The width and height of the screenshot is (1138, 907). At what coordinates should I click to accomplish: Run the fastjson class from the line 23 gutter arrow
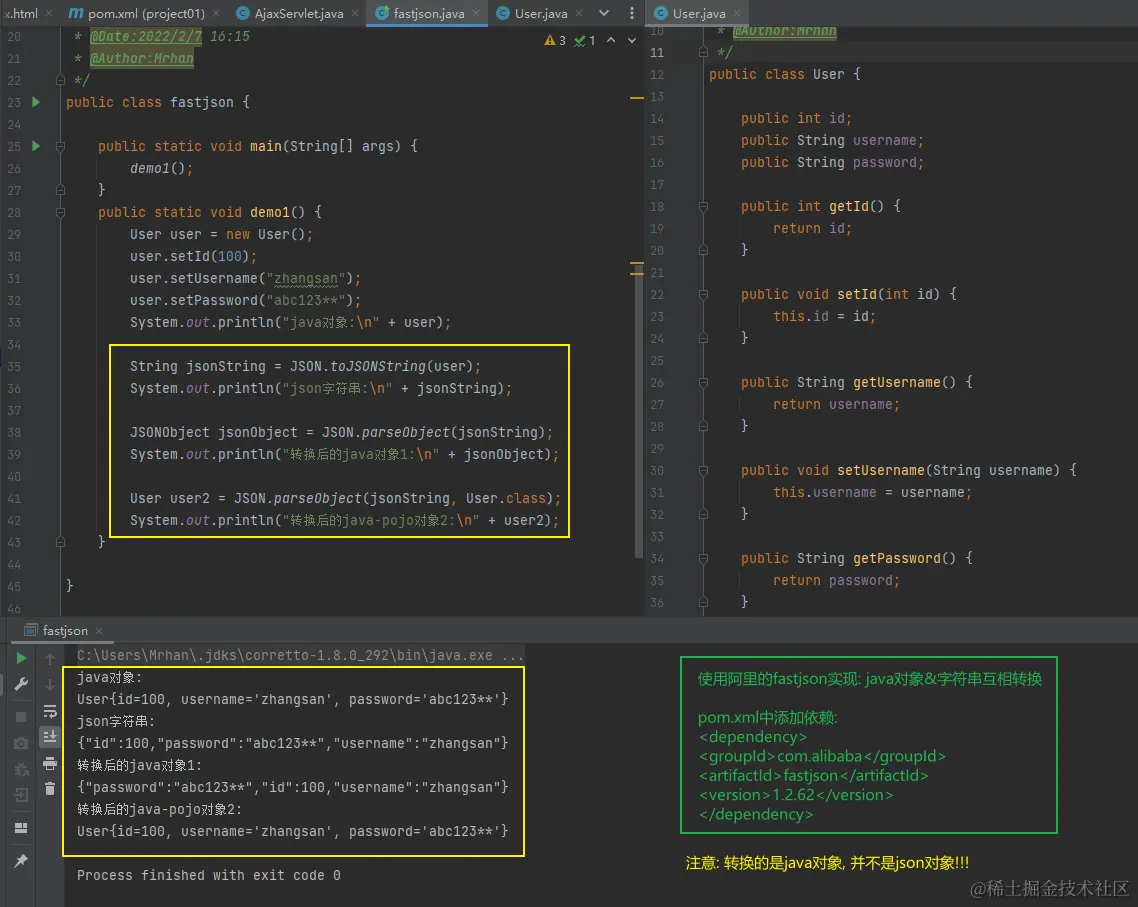pyautogui.click(x=36, y=102)
